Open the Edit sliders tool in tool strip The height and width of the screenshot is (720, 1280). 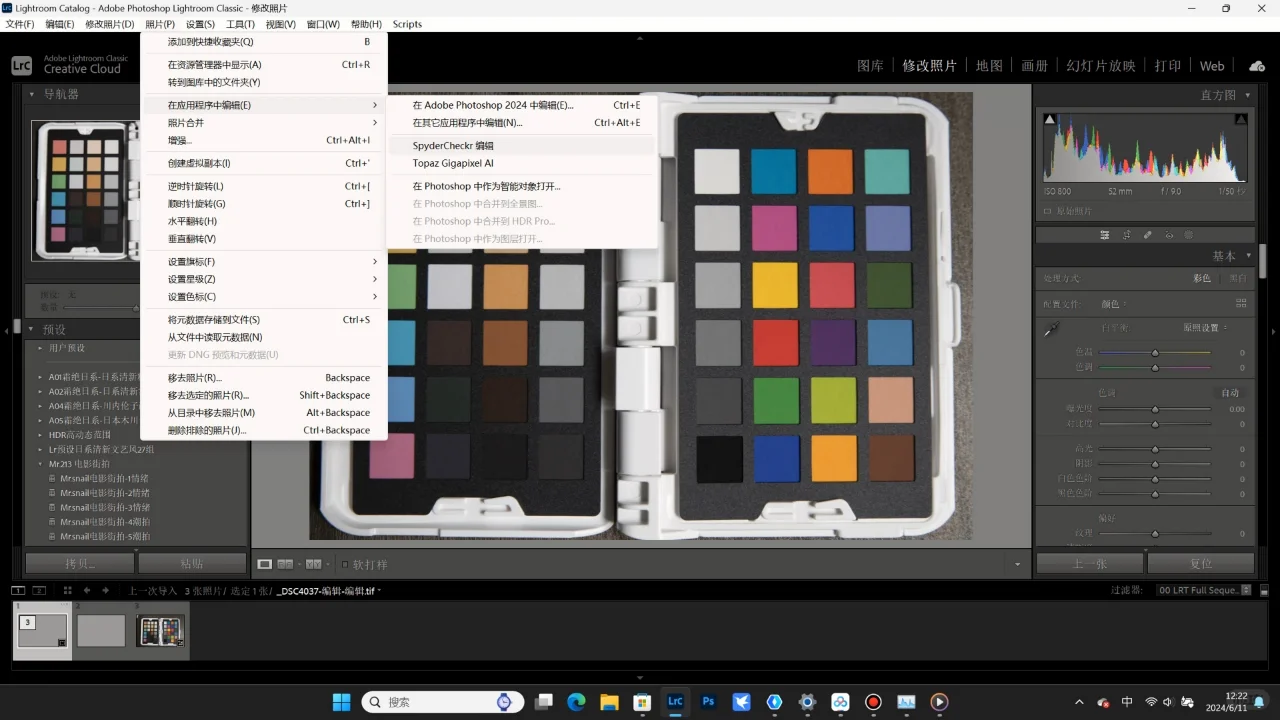(x=1105, y=235)
